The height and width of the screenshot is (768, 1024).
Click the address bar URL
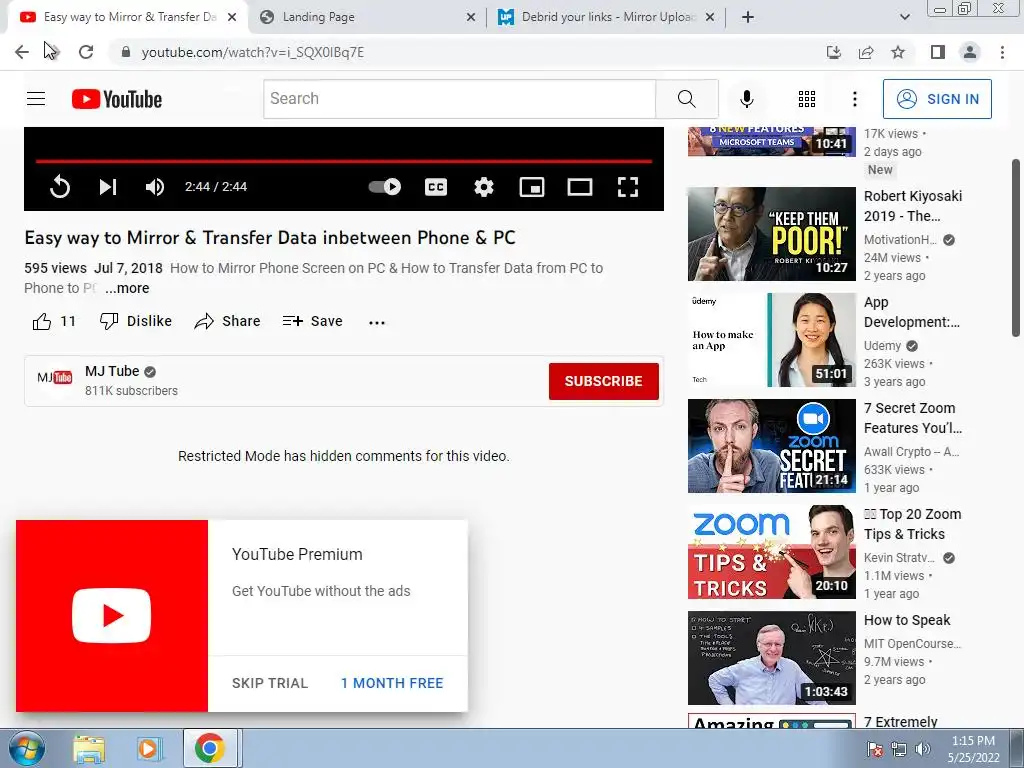tap(253, 52)
